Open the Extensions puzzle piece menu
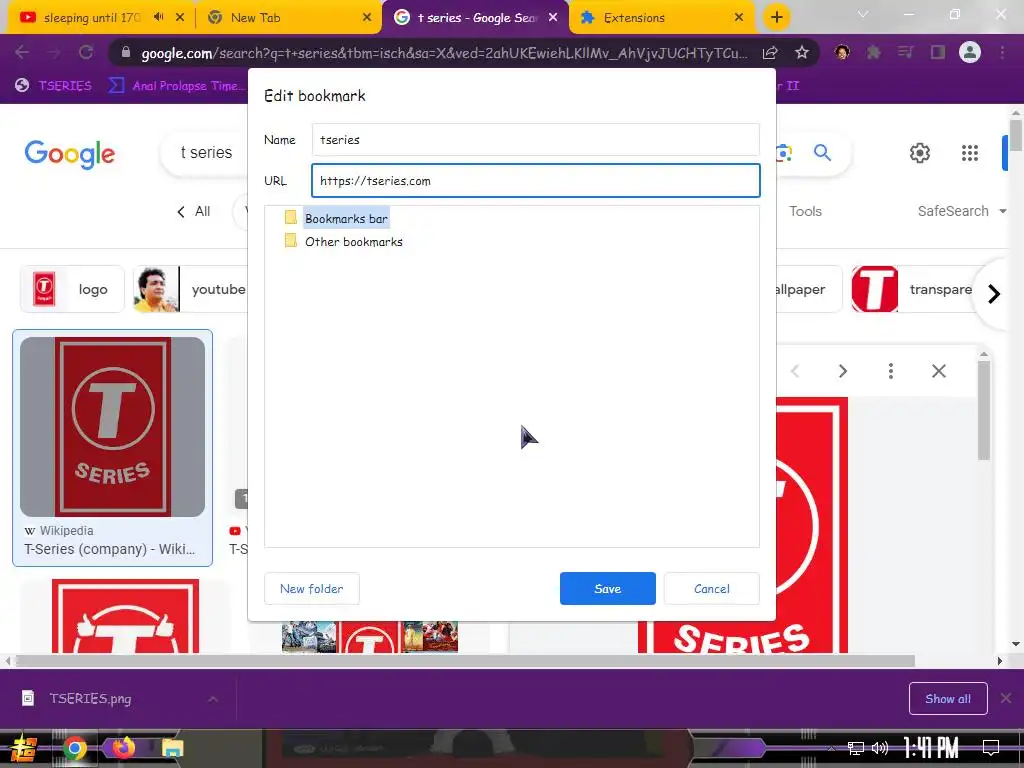Image resolution: width=1024 pixels, height=768 pixels. click(x=874, y=52)
